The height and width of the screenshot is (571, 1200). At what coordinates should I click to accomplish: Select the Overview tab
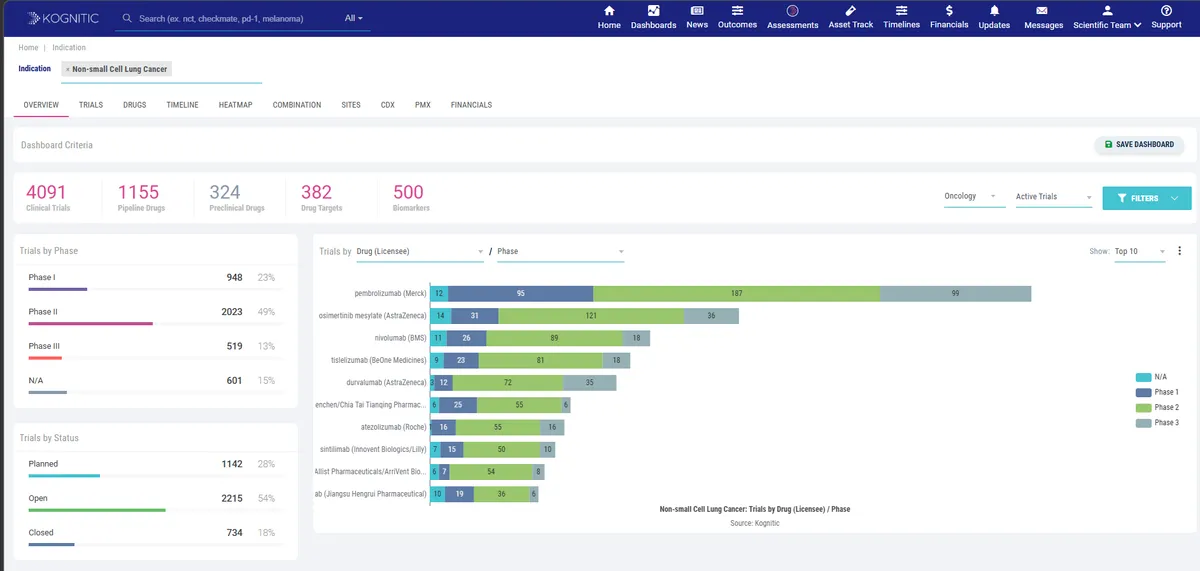(x=41, y=105)
